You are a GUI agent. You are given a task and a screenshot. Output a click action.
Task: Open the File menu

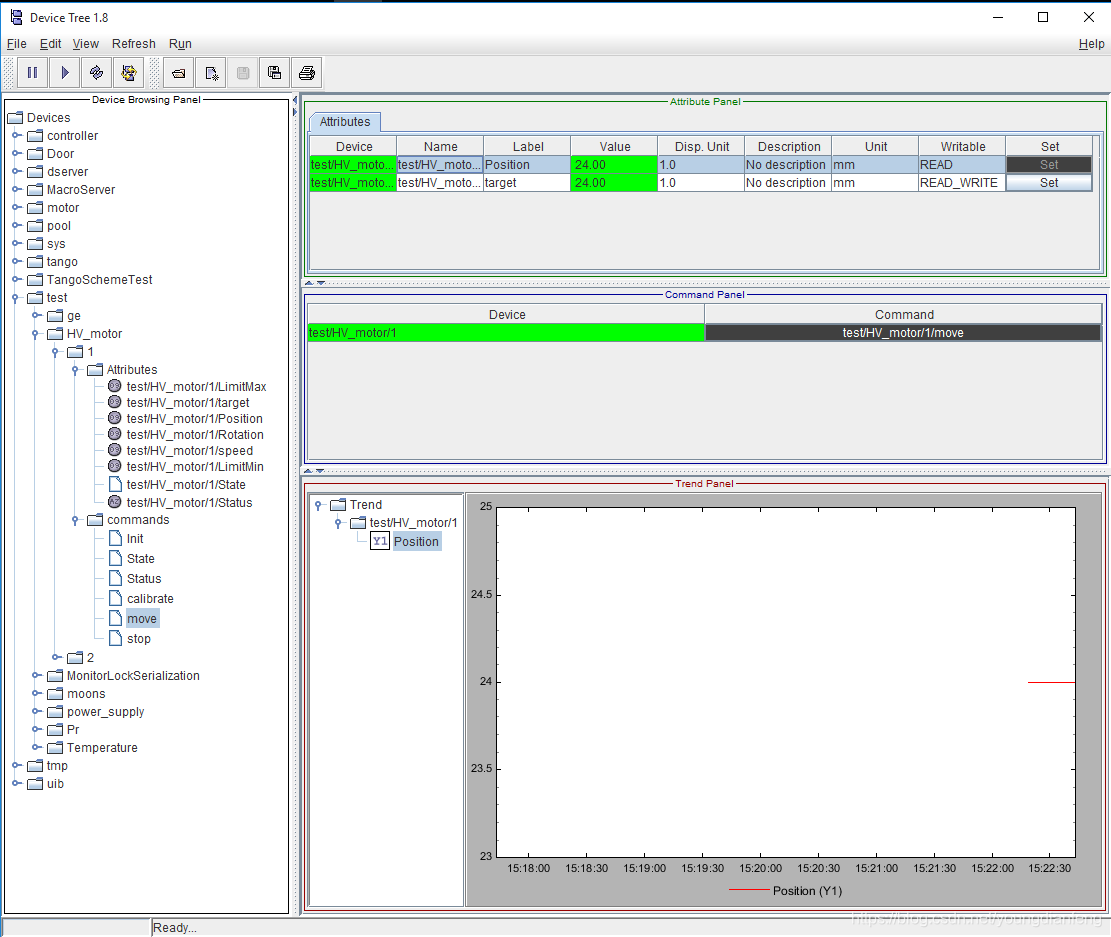16,44
